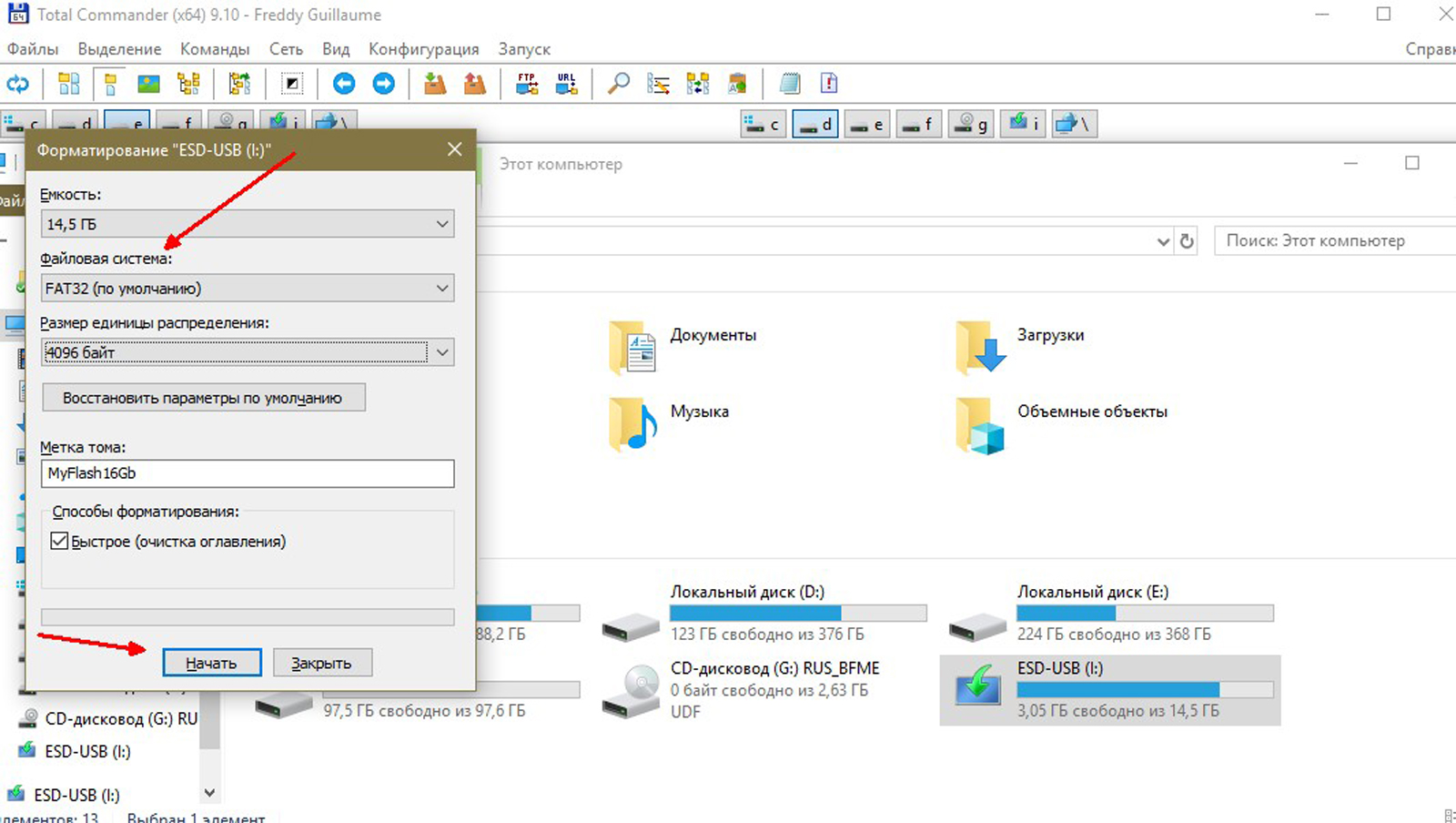Open the Конфигурация menu
Screen dimensions: 1456x823
[x=423, y=49]
